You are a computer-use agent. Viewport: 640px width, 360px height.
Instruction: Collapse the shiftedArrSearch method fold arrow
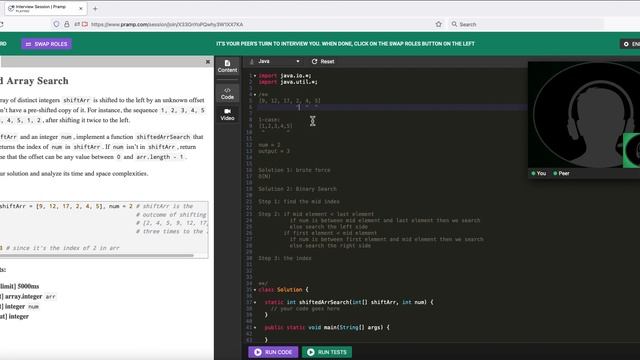255,302
